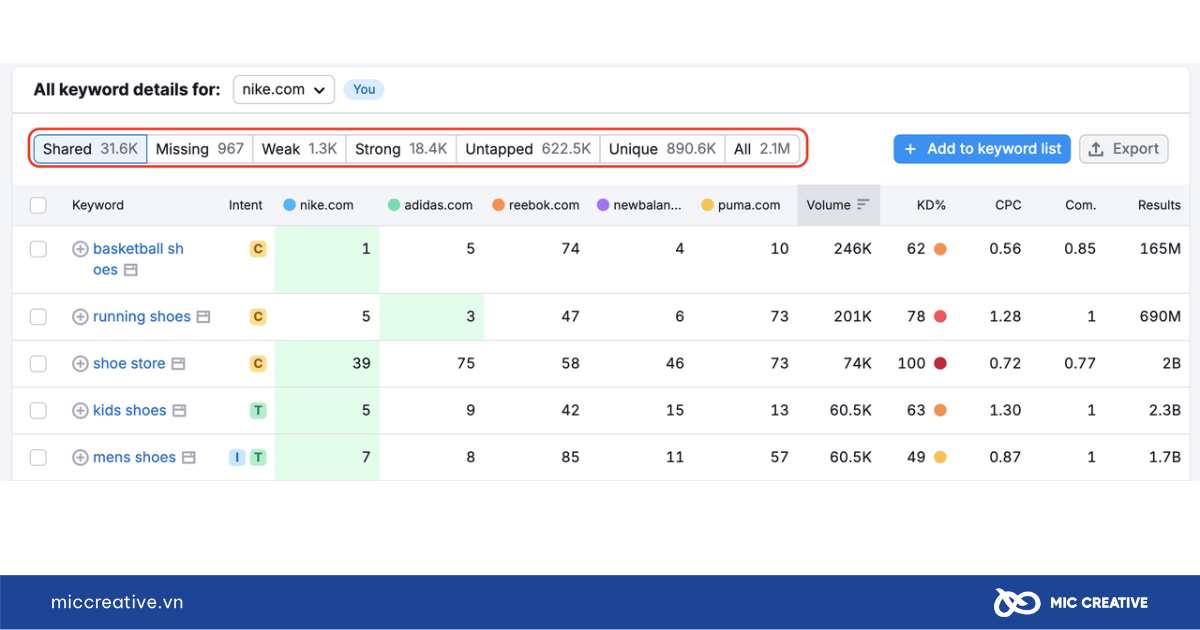
Task: Check the kids shoes row checkbox
Action: point(38,411)
